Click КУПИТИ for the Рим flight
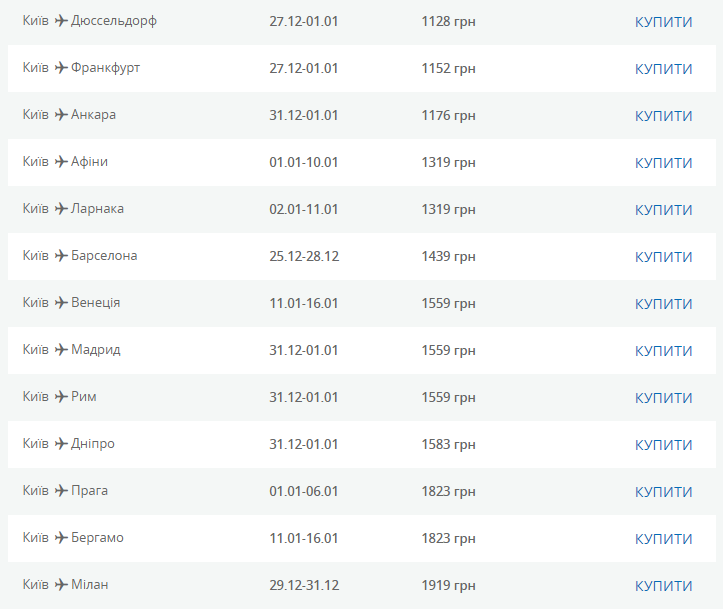The height and width of the screenshot is (609, 723). click(663, 398)
